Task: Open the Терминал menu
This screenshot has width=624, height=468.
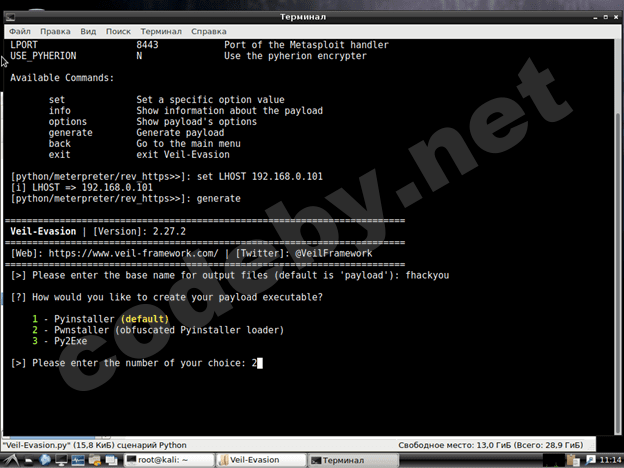Action: 161,31
